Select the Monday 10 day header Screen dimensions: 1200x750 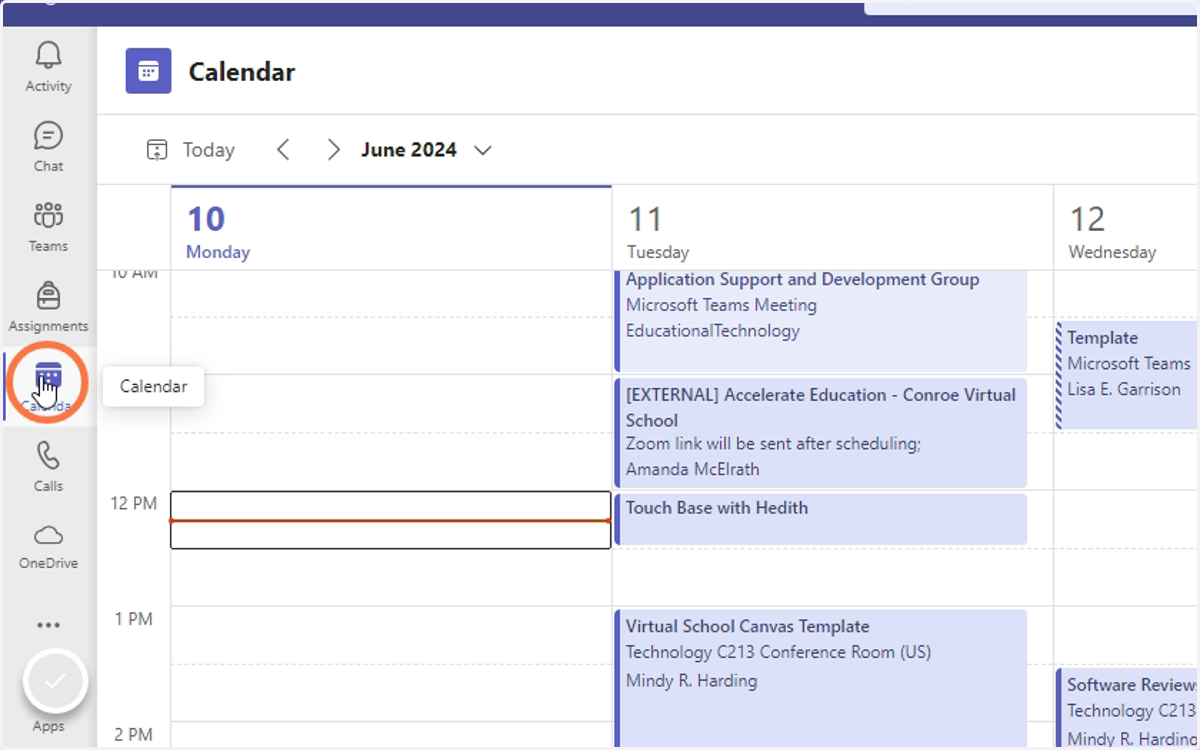pos(391,228)
